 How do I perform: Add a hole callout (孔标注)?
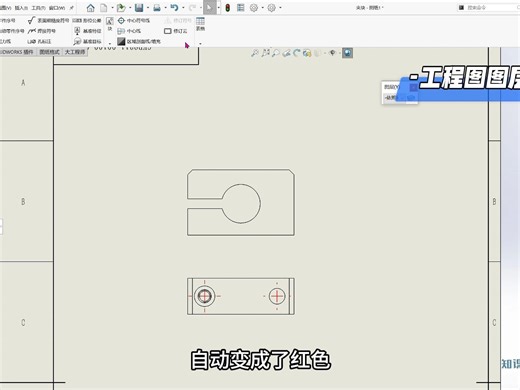click(x=39, y=41)
